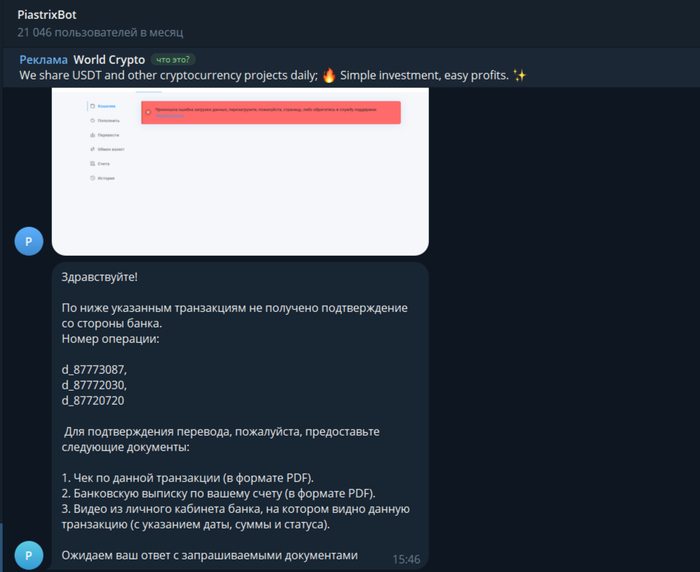Click the Перевести transfer icon
Viewport: 700px width, 572px height.
[x=91, y=134]
